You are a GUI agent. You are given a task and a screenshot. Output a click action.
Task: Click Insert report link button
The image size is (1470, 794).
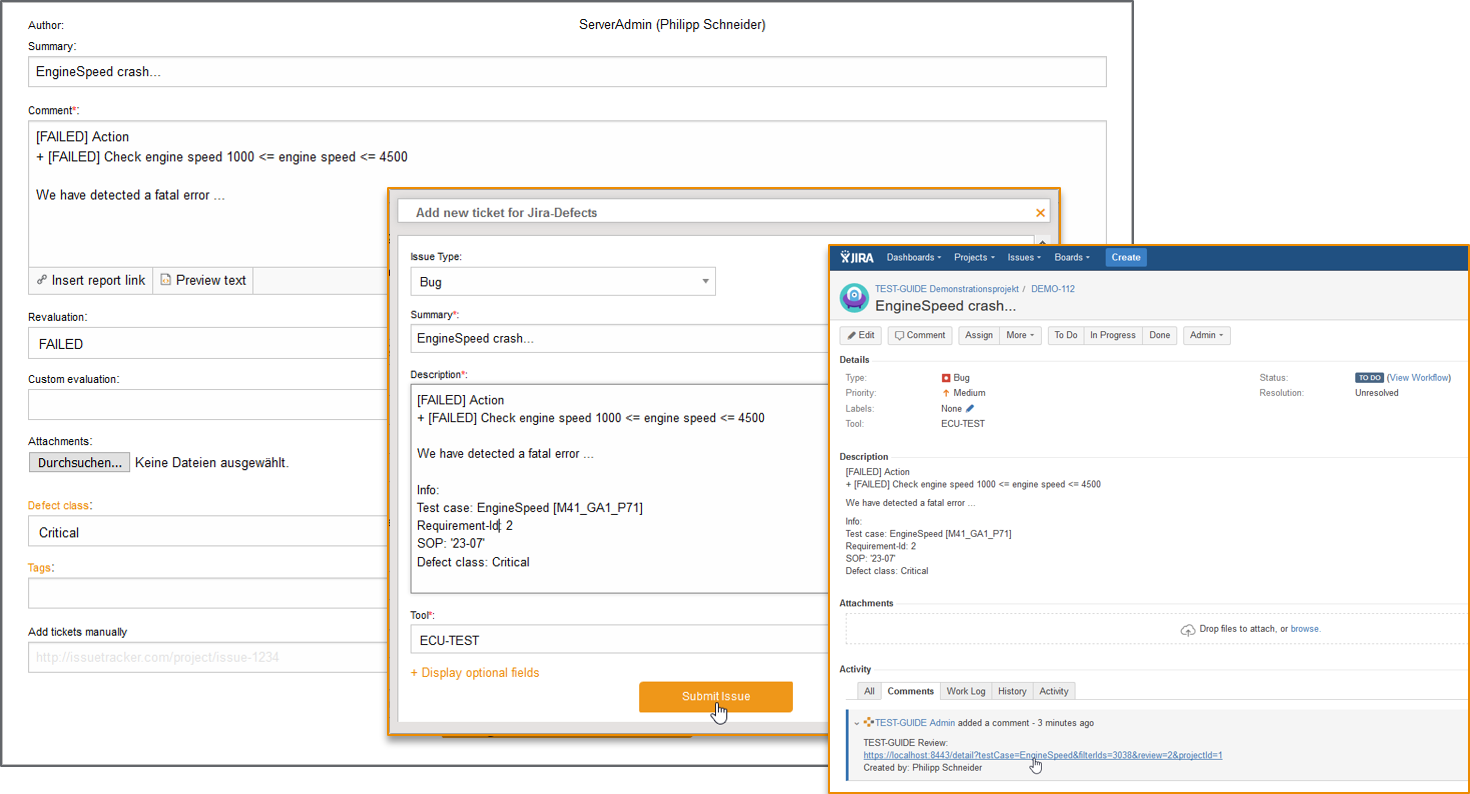(x=91, y=280)
